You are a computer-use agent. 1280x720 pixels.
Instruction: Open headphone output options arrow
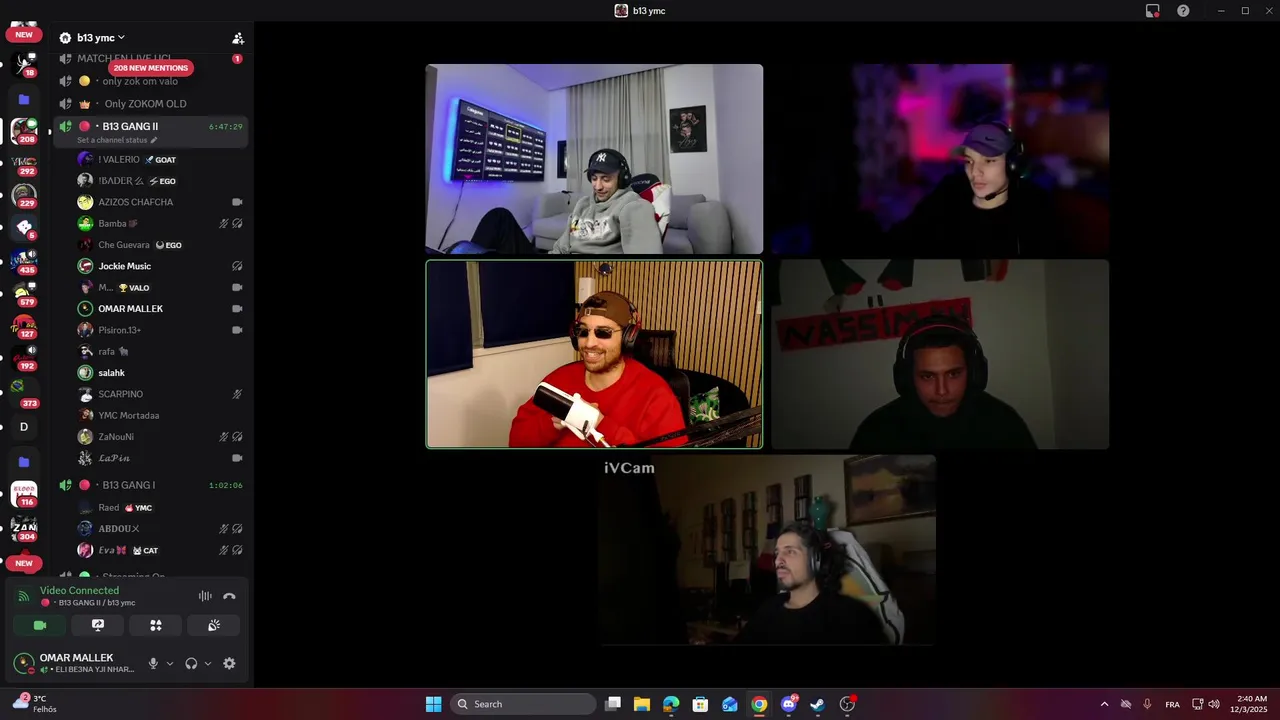click(208, 664)
